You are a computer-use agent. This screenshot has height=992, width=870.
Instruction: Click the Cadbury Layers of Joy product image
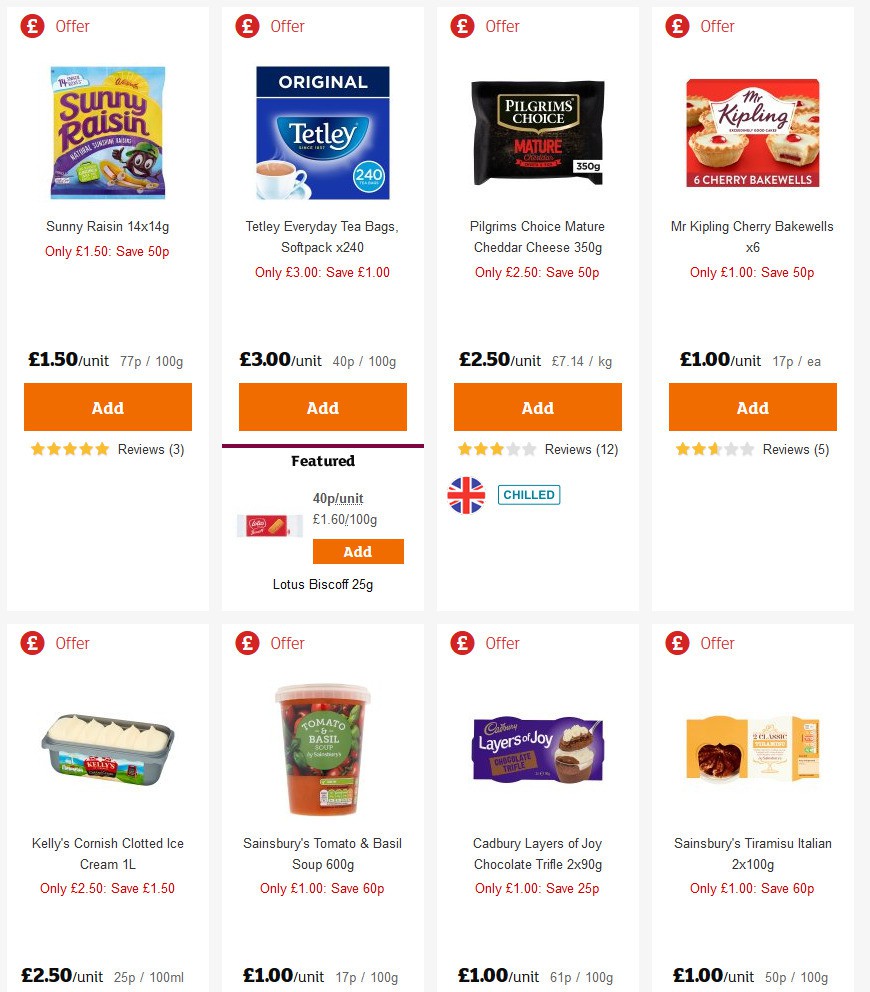[537, 748]
